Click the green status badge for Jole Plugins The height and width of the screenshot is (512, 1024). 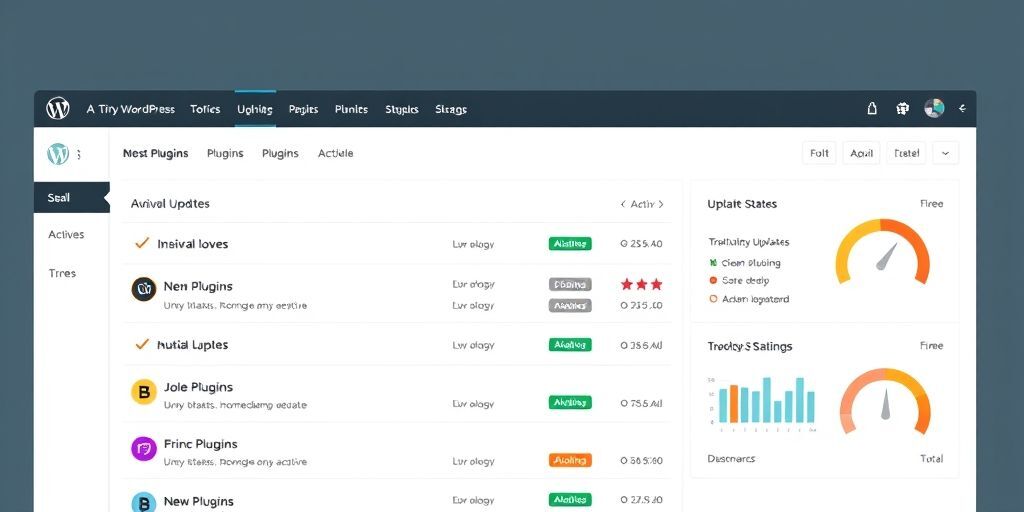(x=570, y=402)
